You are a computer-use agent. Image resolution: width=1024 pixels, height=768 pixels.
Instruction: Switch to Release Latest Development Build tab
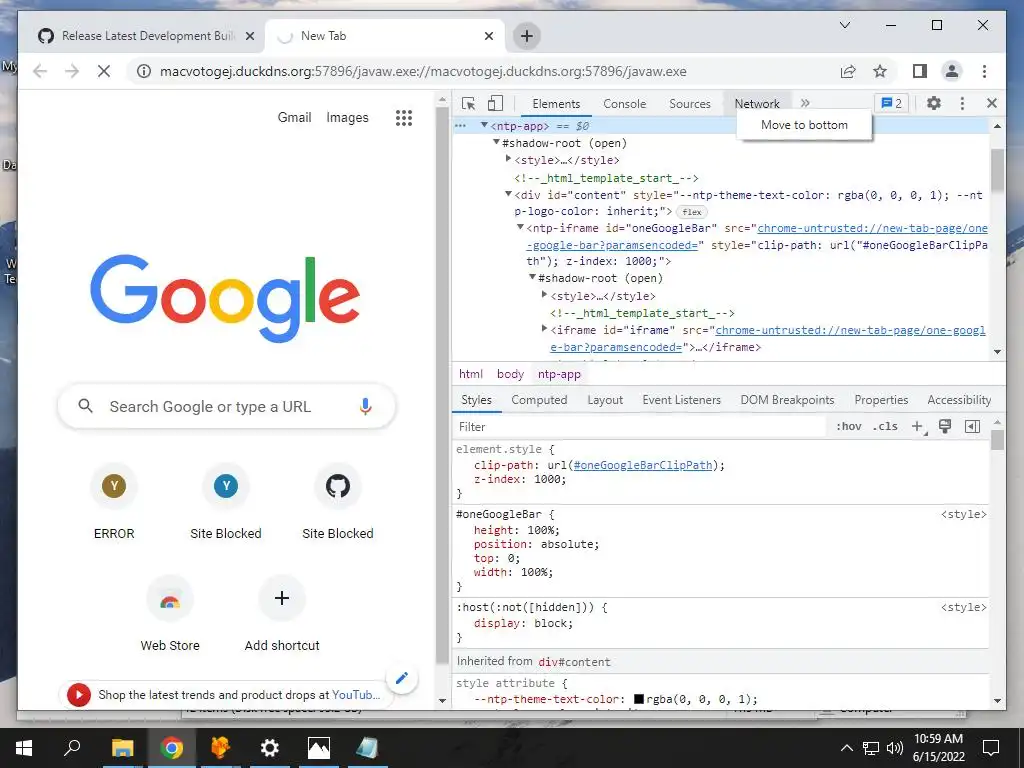tap(140, 36)
